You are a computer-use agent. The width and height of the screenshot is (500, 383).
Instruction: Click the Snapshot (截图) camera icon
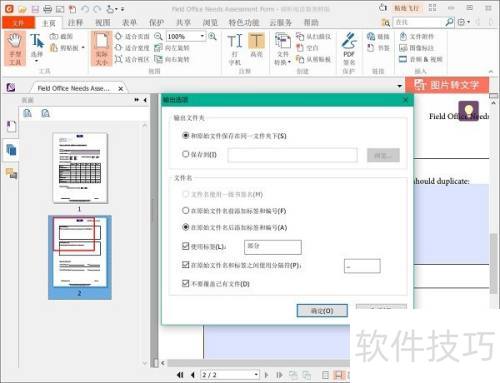tap(54, 36)
